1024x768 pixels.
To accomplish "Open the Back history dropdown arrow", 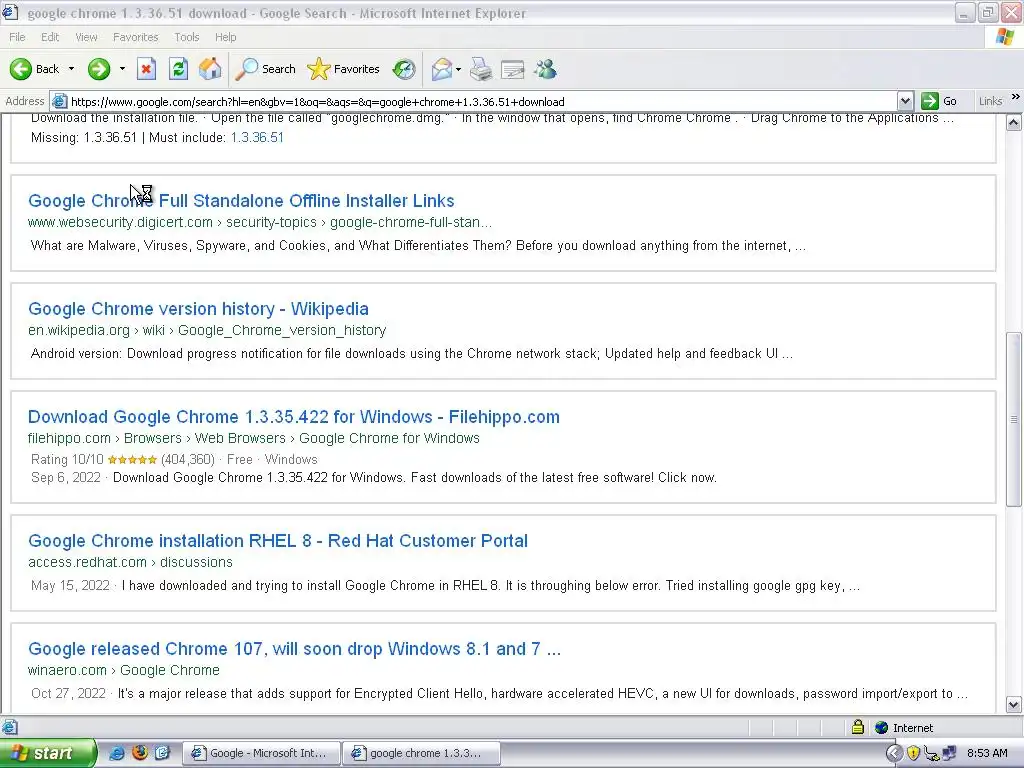I will coord(71,69).
